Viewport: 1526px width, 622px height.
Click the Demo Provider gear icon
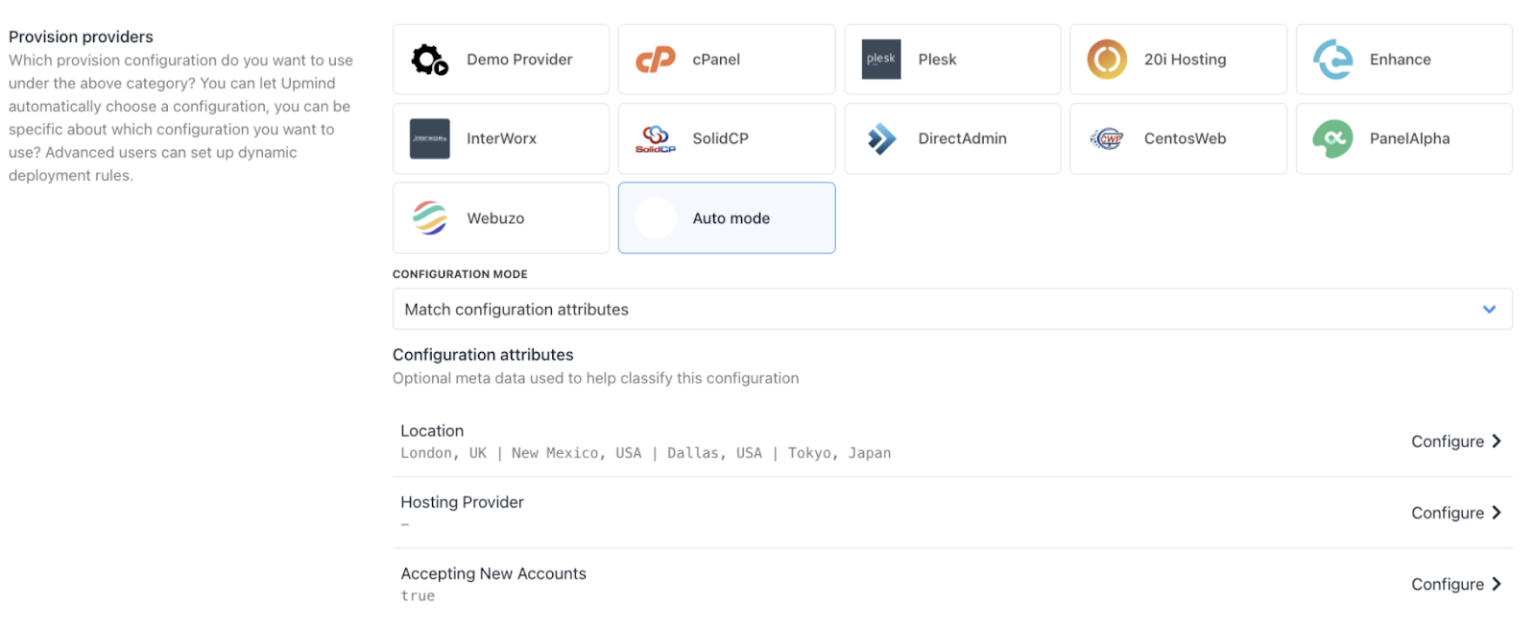pos(430,60)
